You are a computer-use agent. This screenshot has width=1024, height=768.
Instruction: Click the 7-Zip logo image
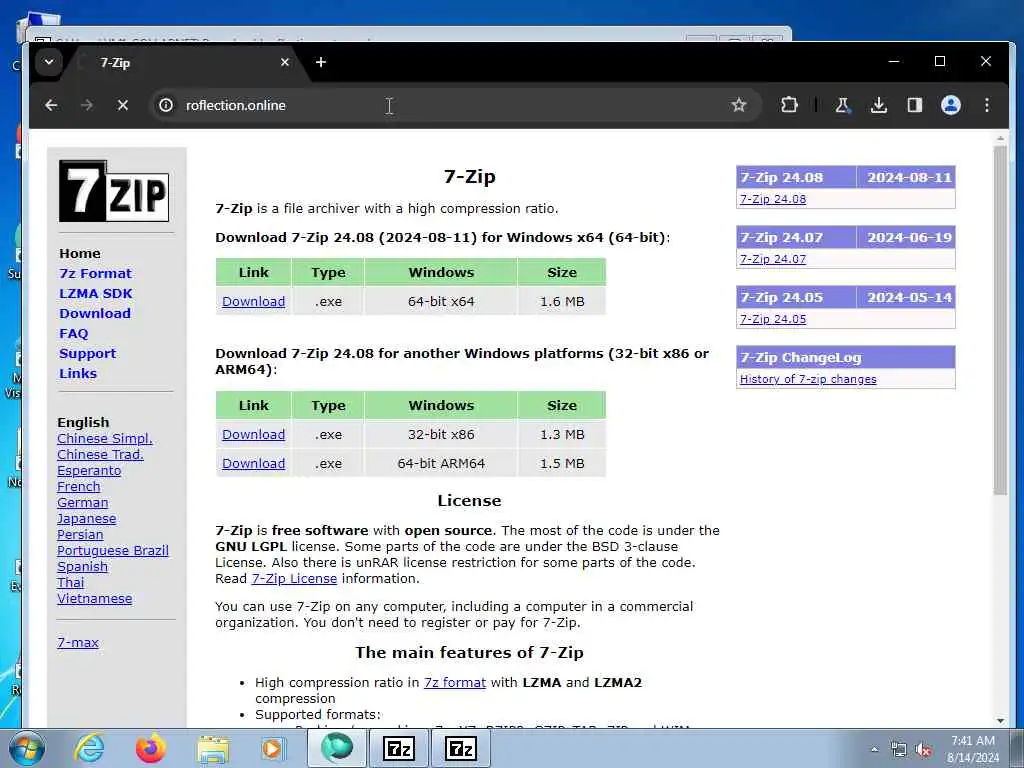[114, 191]
